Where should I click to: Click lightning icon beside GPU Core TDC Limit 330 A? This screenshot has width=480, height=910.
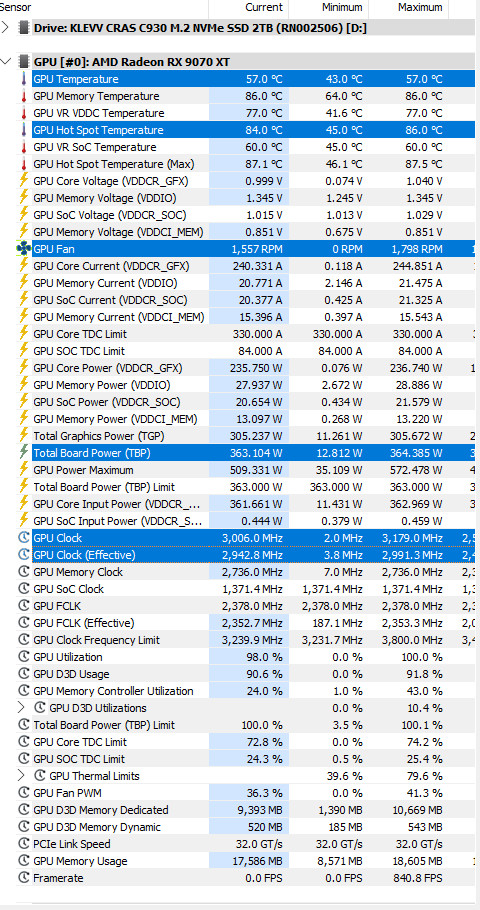coord(24,334)
